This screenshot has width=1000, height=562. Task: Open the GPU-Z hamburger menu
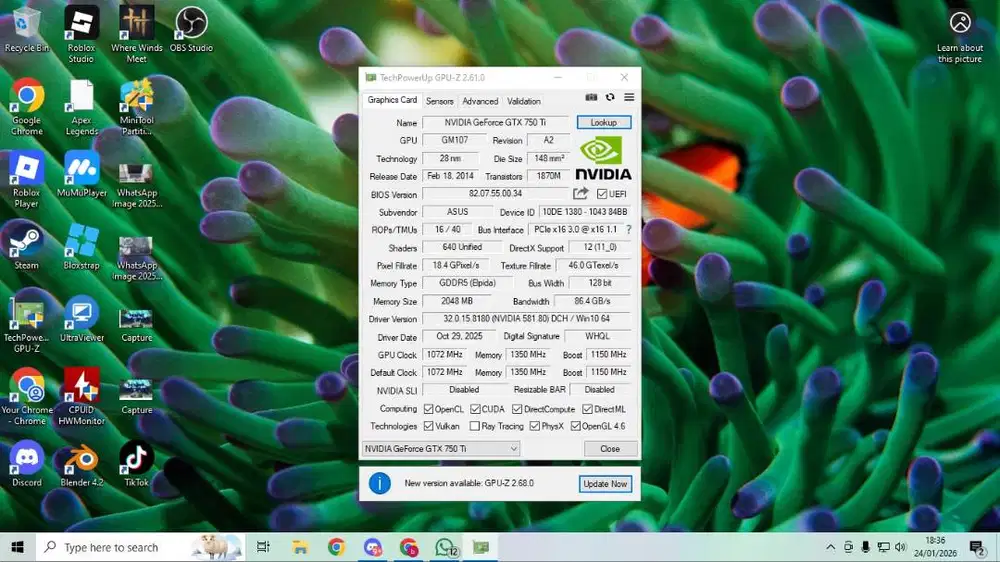coord(629,97)
